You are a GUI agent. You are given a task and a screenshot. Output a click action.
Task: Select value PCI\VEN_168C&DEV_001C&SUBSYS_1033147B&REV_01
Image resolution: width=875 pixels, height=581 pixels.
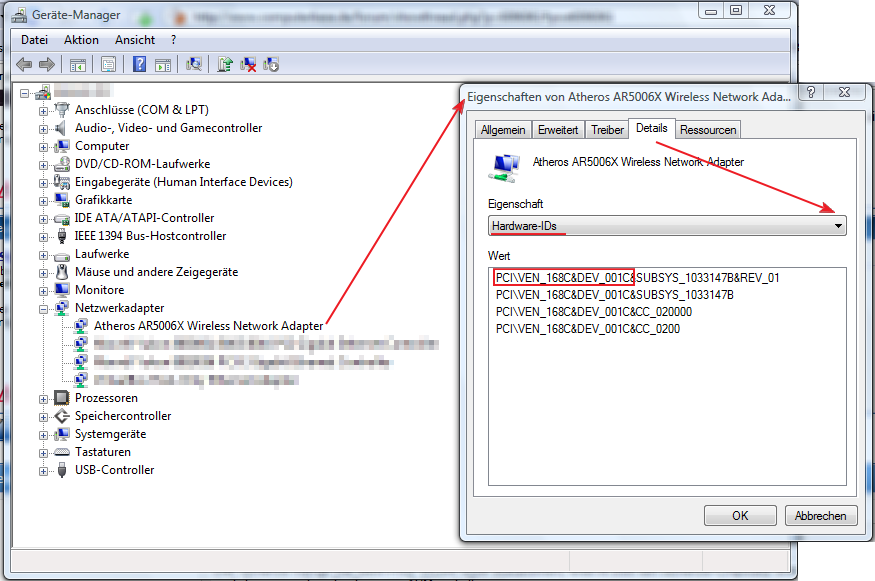pos(638,278)
